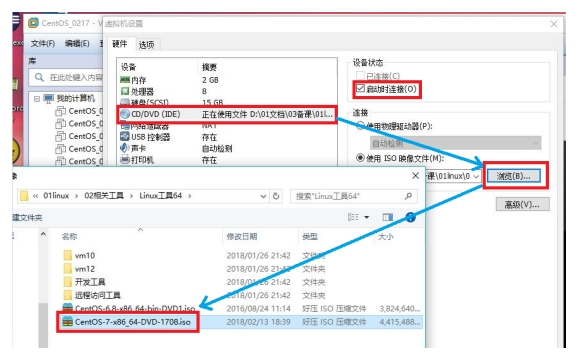Open the address bar history dropdown

pyautogui.click(x=263, y=196)
